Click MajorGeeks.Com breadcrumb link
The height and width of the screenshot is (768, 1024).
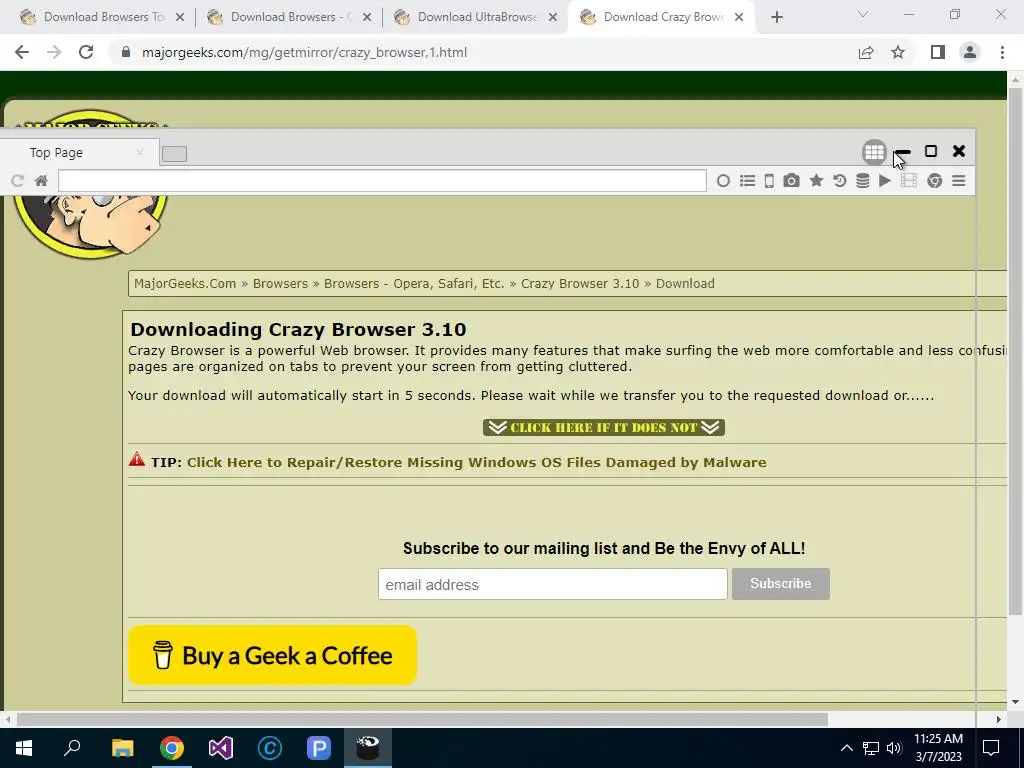tap(185, 283)
